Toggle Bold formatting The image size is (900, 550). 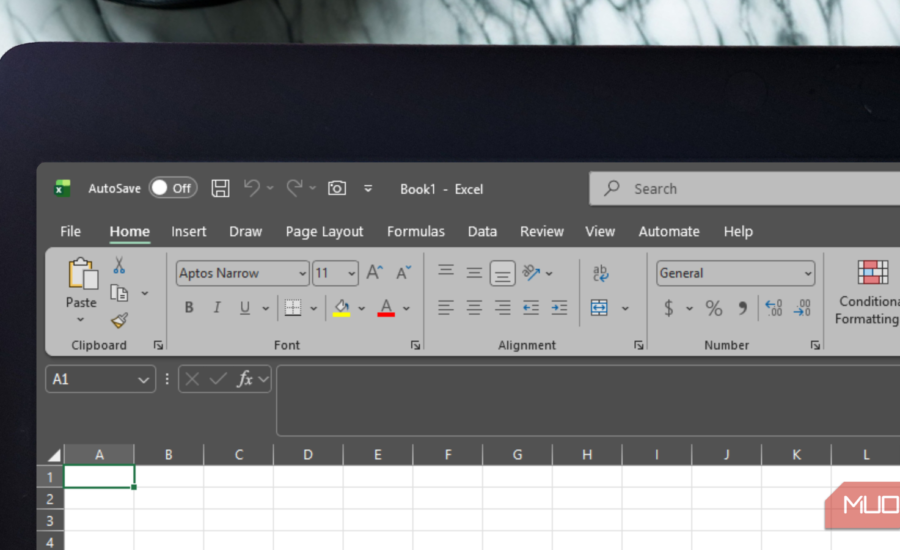pyautogui.click(x=189, y=308)
